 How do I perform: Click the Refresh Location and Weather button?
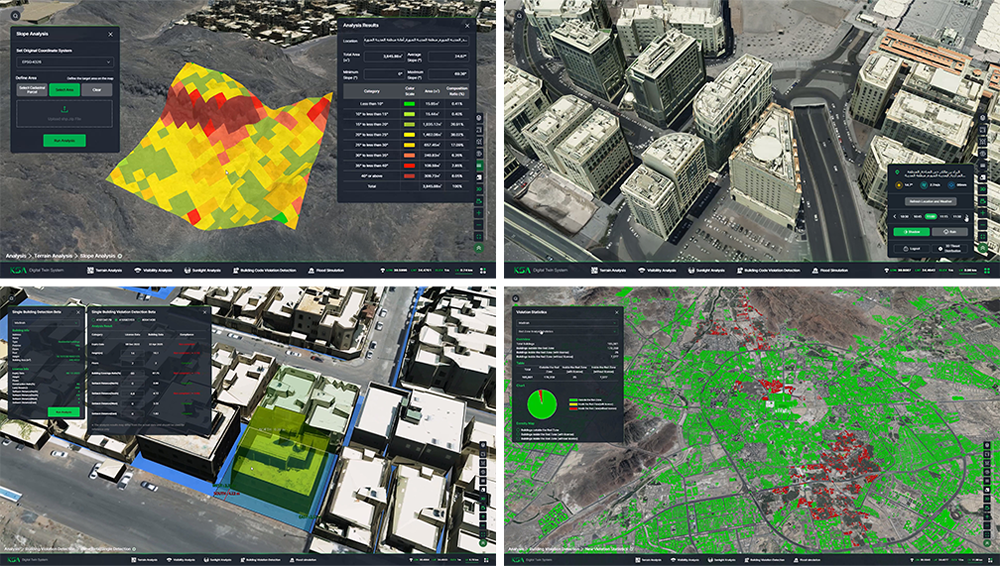click(x=929, y=200)
